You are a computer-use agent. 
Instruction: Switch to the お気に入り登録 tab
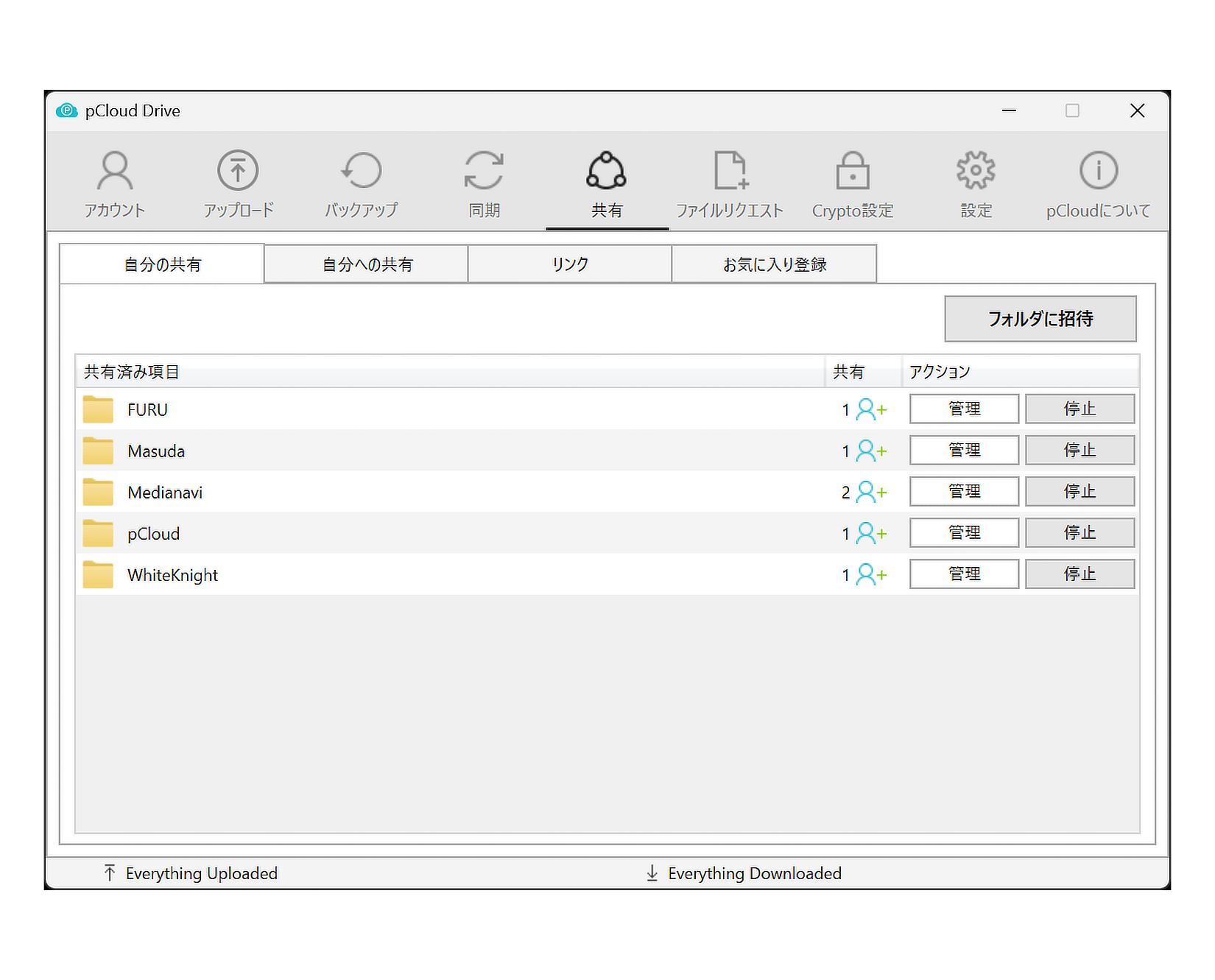pyautogui.click(x=774, y=264)
